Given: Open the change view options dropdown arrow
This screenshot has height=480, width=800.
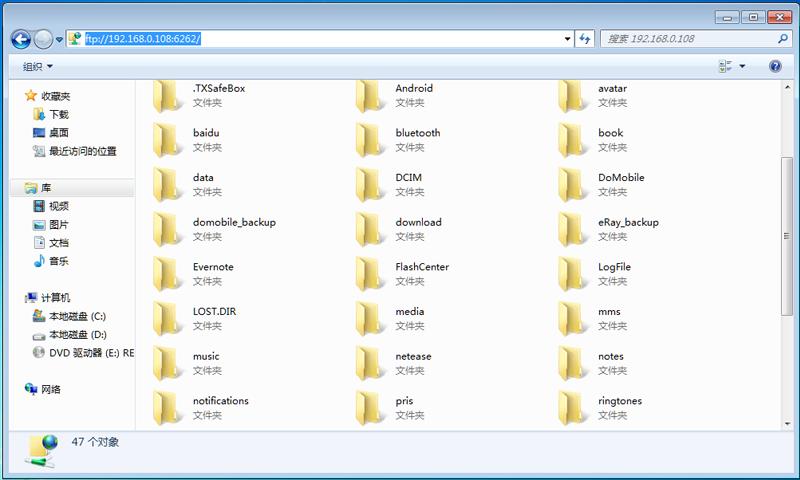Looking at the screenshot, I should (x=742, y=66).
